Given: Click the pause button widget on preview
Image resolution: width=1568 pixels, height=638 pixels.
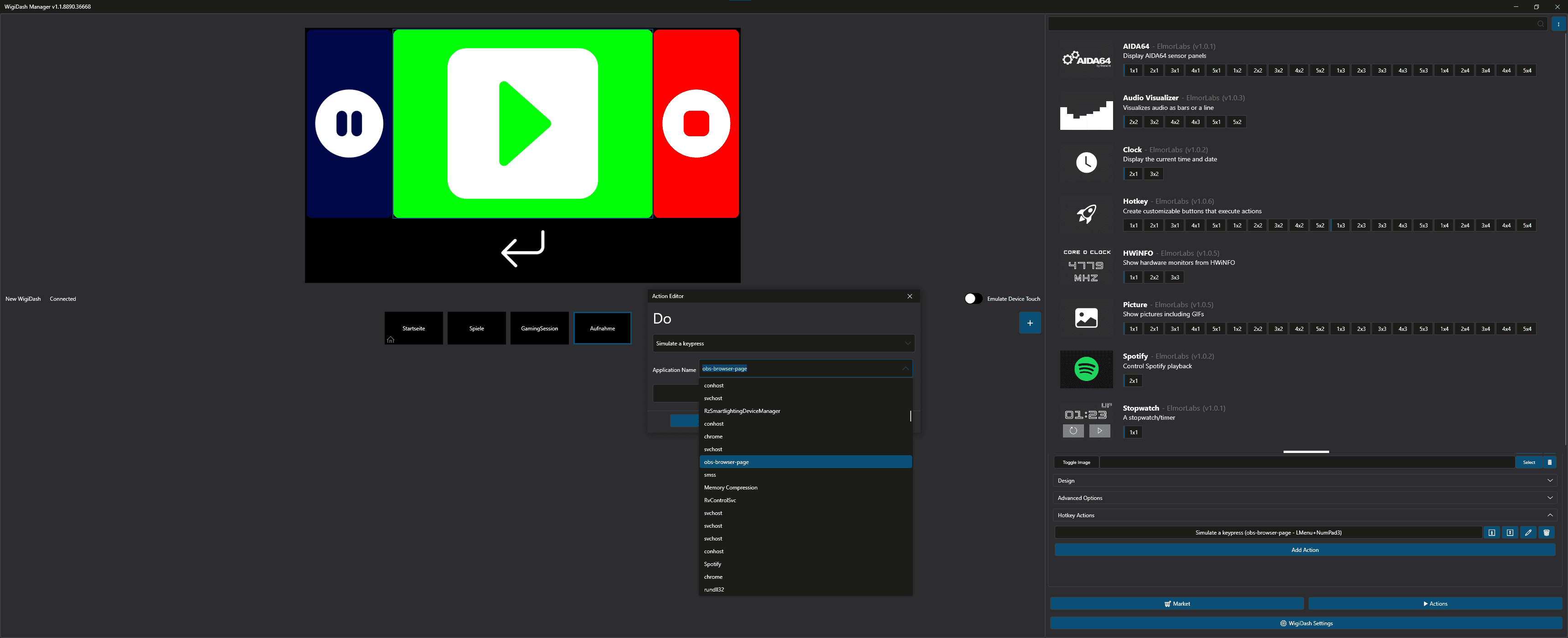Looking at the screenshot, I should [349, 123].
